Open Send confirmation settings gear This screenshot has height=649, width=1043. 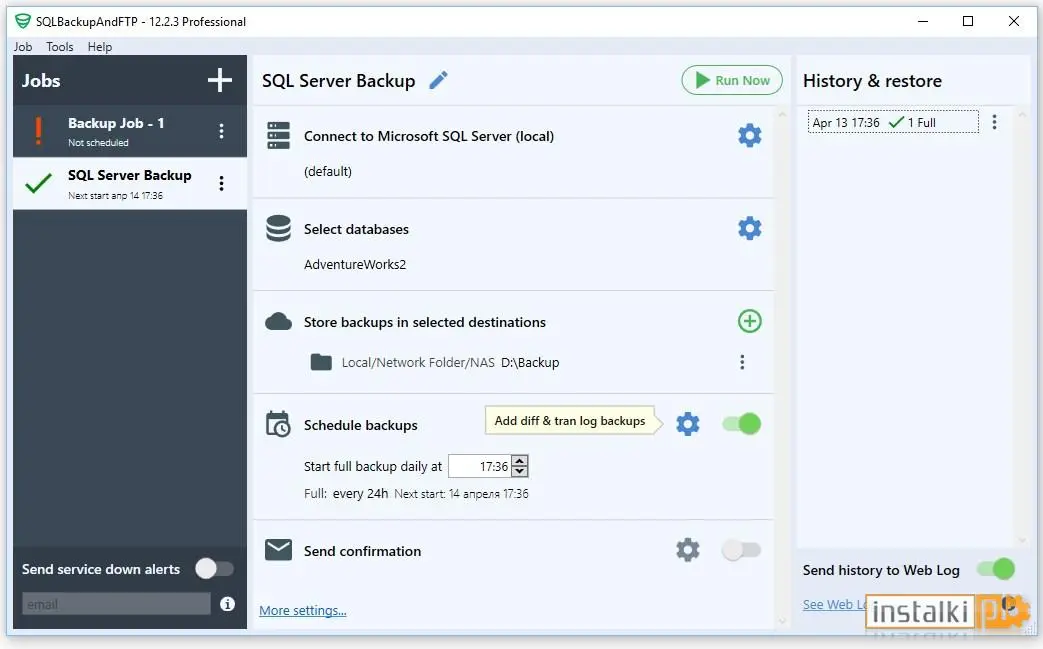point(688,550)
